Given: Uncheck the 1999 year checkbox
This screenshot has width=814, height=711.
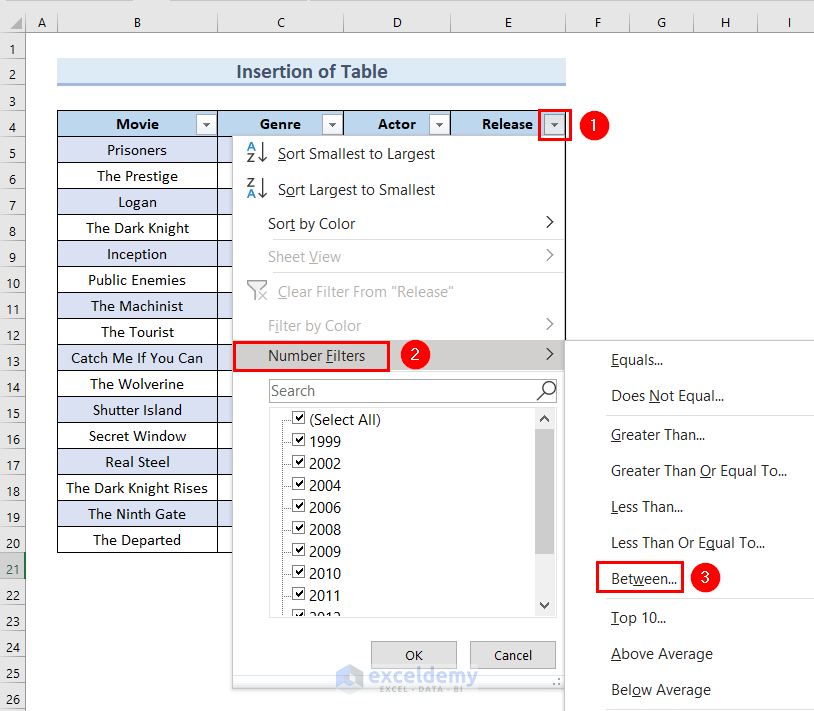Looking at the screenshot, I should tap(297, 441).
